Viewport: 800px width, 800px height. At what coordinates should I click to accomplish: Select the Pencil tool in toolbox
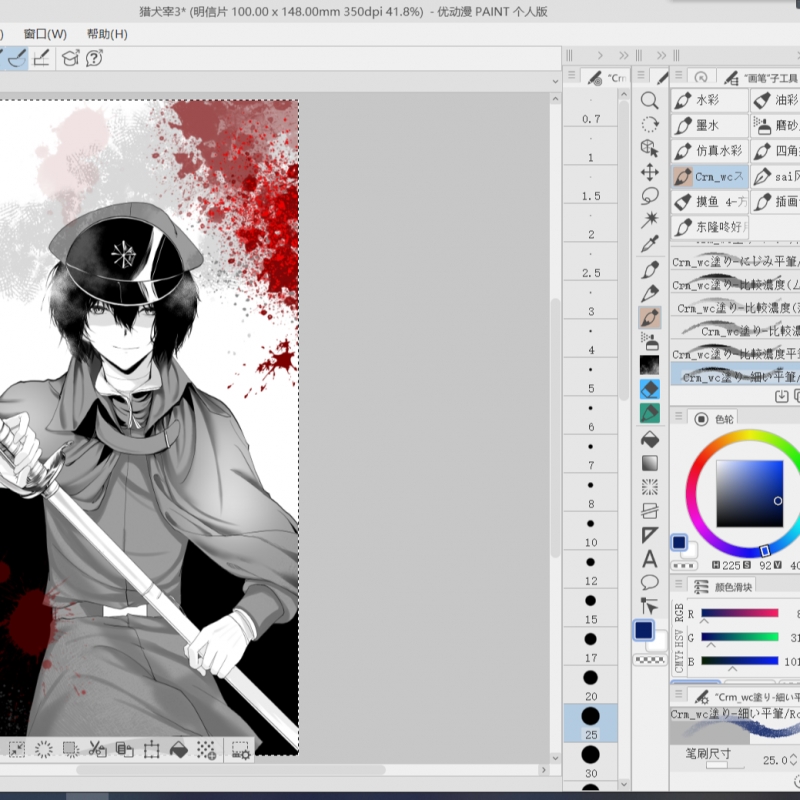pos(649,293)
